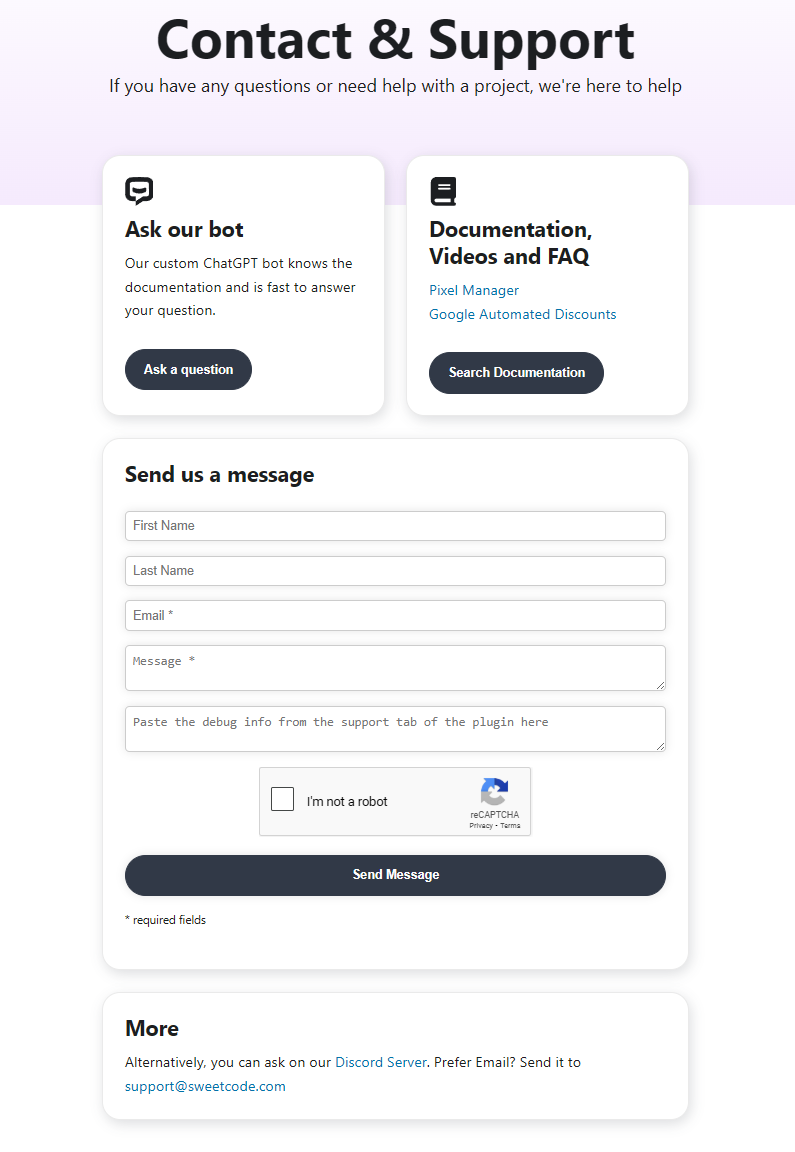Open the reCAPTCHA Privacy link
795x1152 pixels.
tap(480, 826)
